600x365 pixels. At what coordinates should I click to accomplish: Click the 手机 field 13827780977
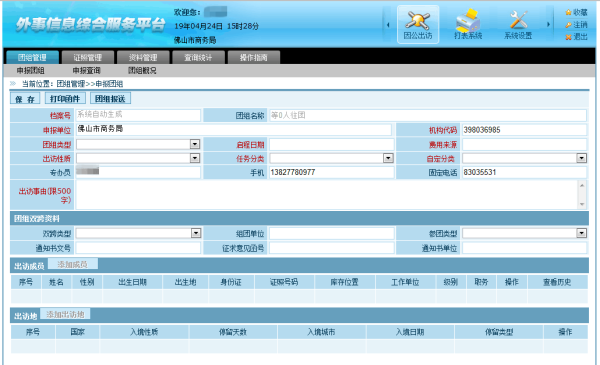[x=331, y=172]
